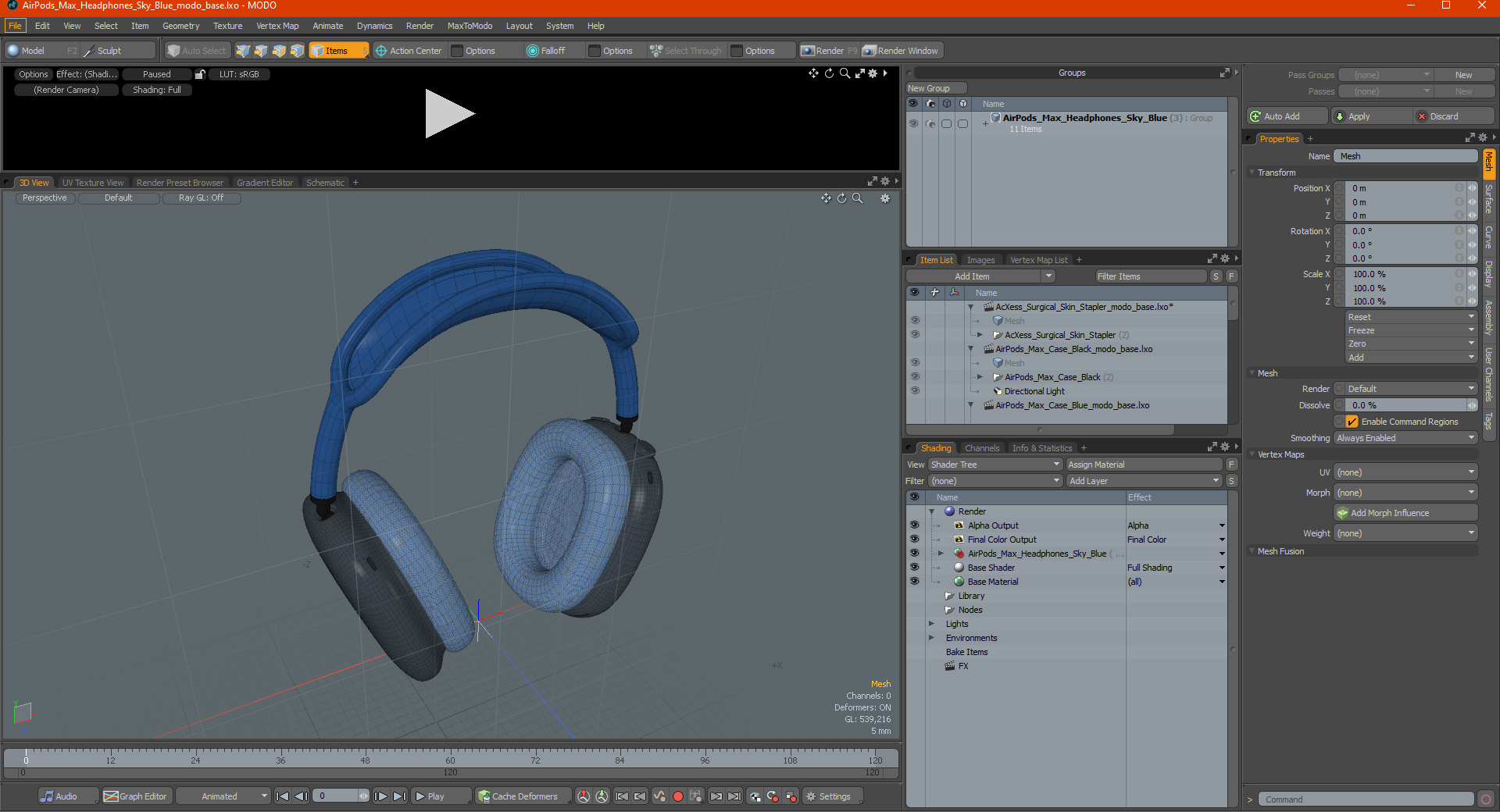Click the 3D viewport rotate icon
Image resolution: width=1500 pixels, height=812 pixels.
coord(841,198)
